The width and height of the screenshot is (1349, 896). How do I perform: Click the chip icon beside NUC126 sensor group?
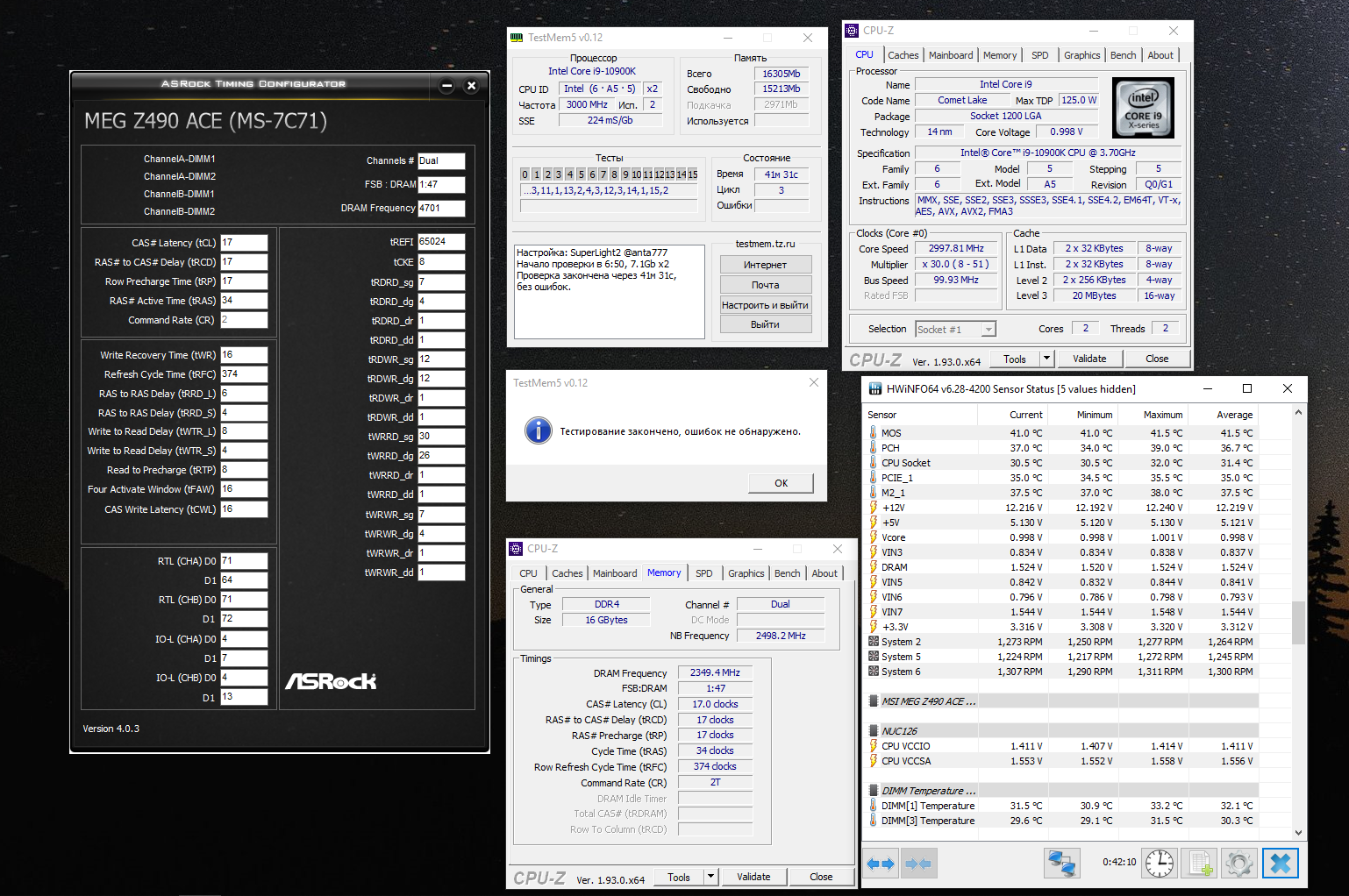pyautogui.click(x=874, y=731)
